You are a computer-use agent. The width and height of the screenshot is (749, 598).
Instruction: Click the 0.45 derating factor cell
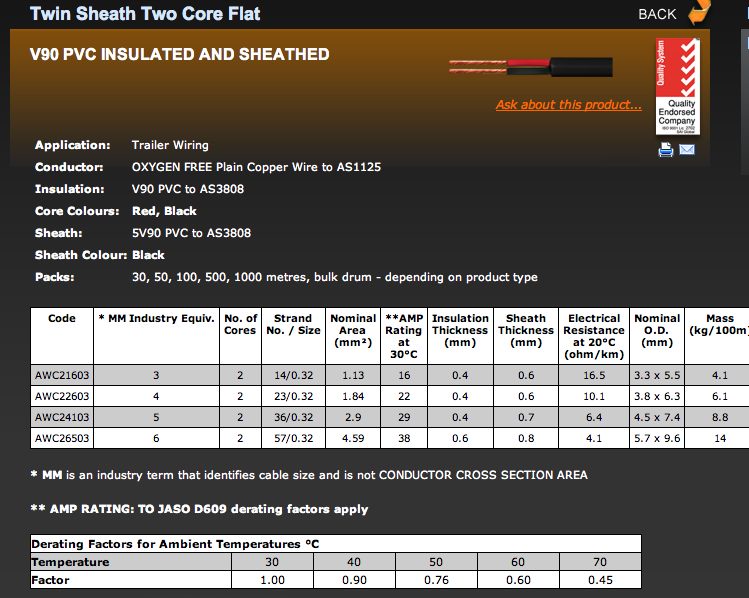point(599,580)
